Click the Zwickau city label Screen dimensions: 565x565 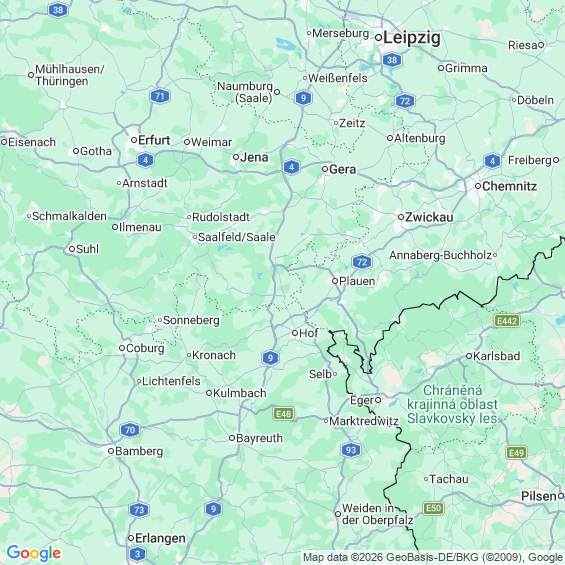(x=429, y=217)
